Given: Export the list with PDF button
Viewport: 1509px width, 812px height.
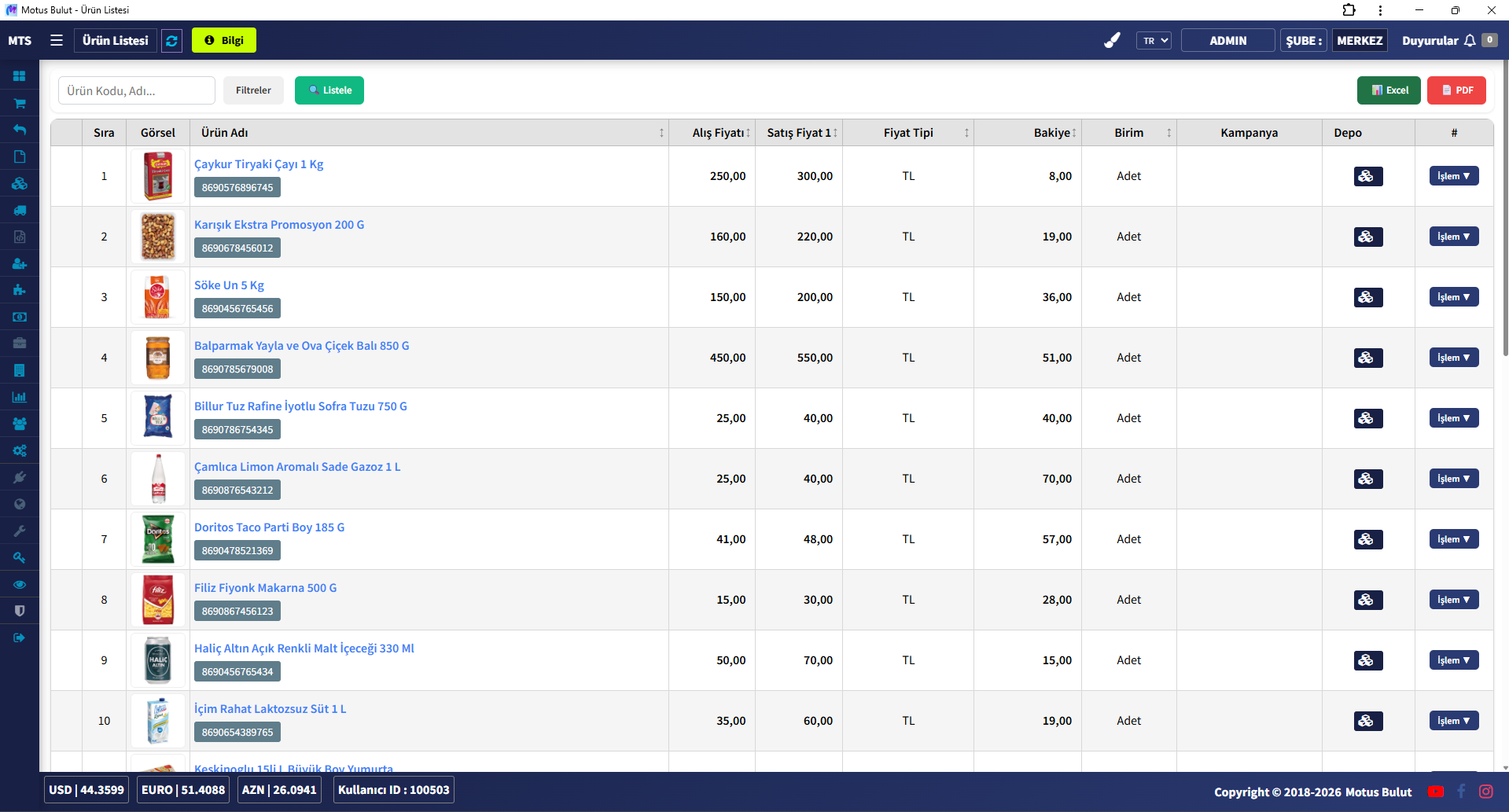Looking at the screenshot, I should point(1456,90).
